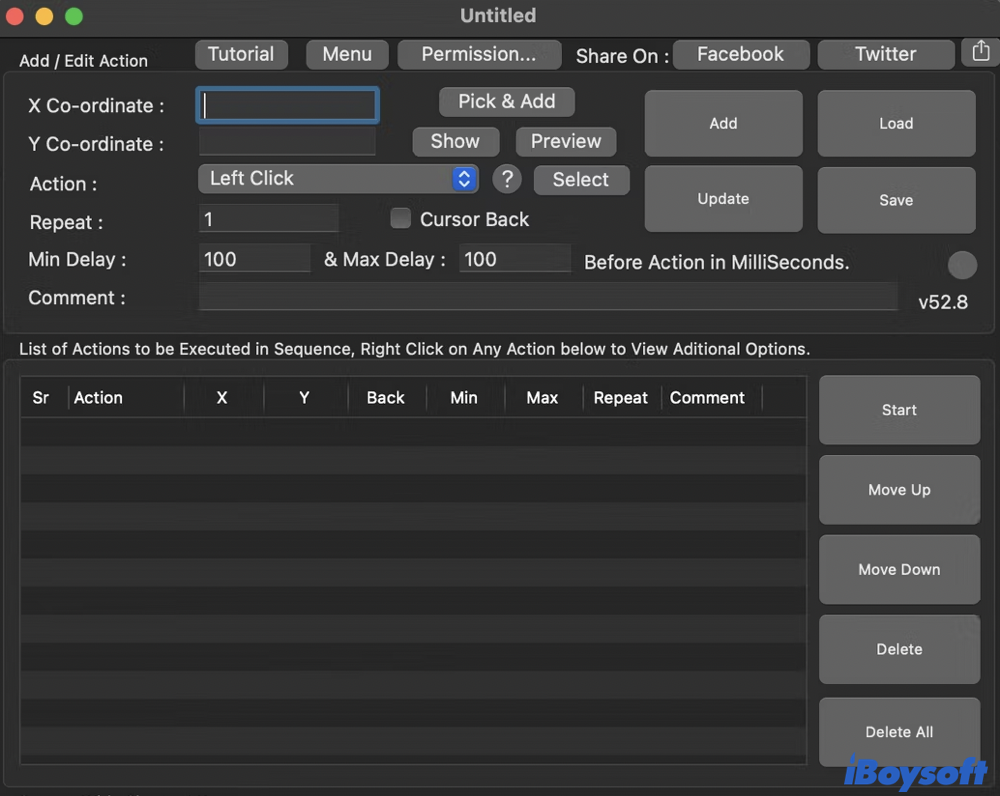Click the Repeat column header
The width and height of the screenshot is (1000, 796).
[621, 398]
